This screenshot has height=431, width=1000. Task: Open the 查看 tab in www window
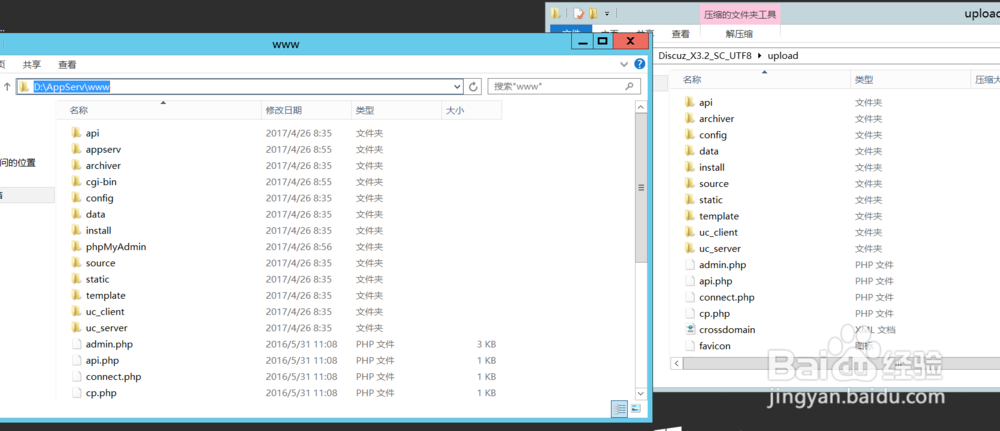click(67, 64)
